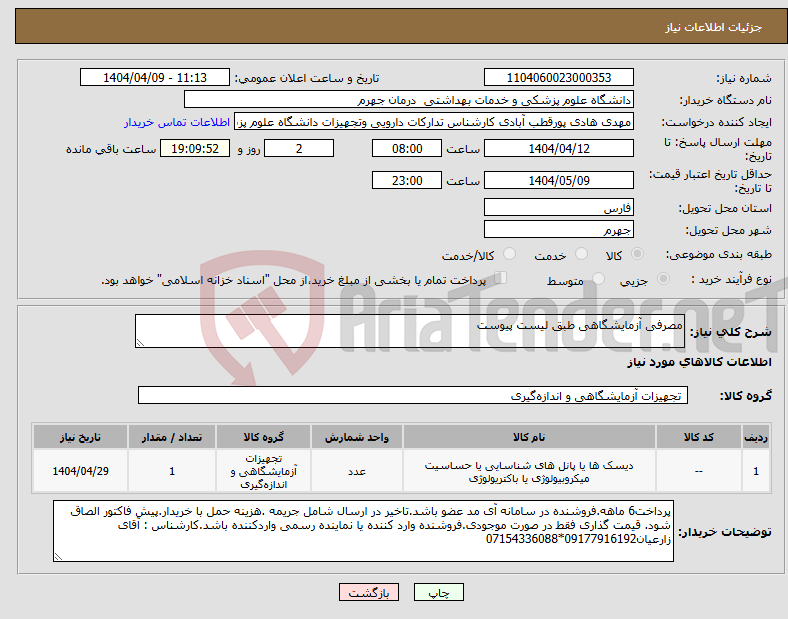Click the delivery province field فارس
Image resolution: width=788 pixels, height=619 pixels.
[x=558, y=208]
